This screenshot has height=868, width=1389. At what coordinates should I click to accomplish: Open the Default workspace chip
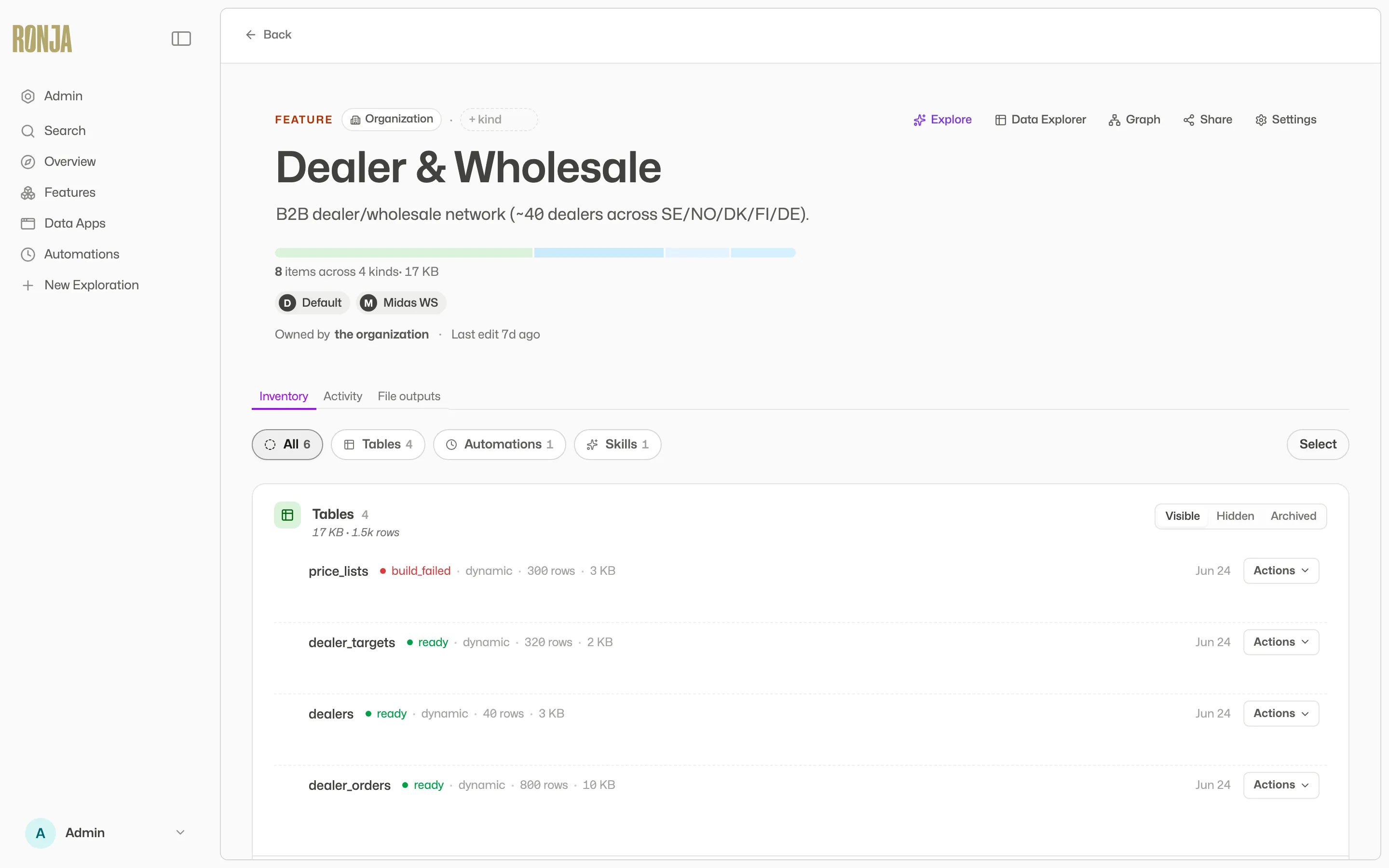[312, 303]
